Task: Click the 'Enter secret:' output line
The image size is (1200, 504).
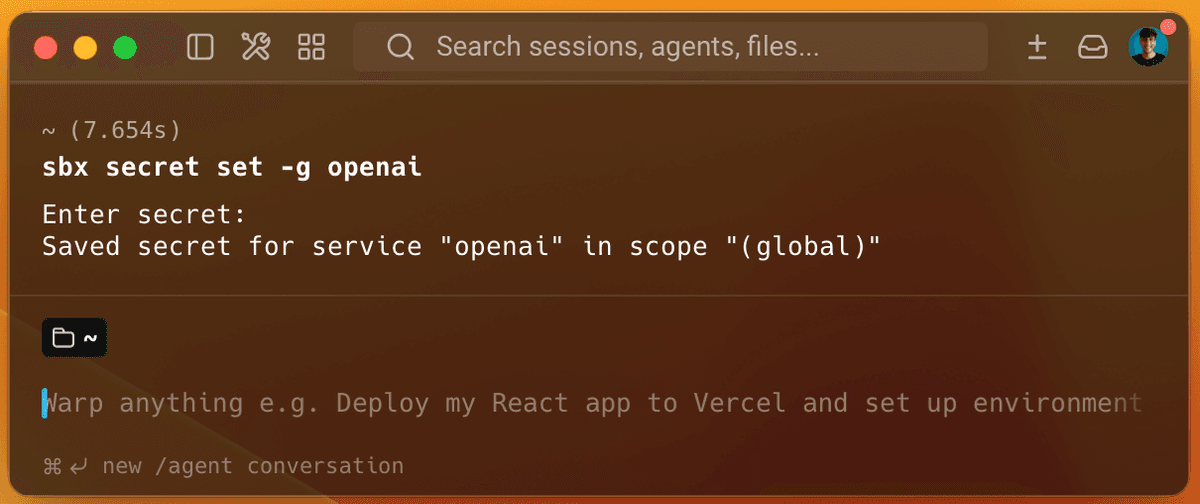Action: pos(144,216)
